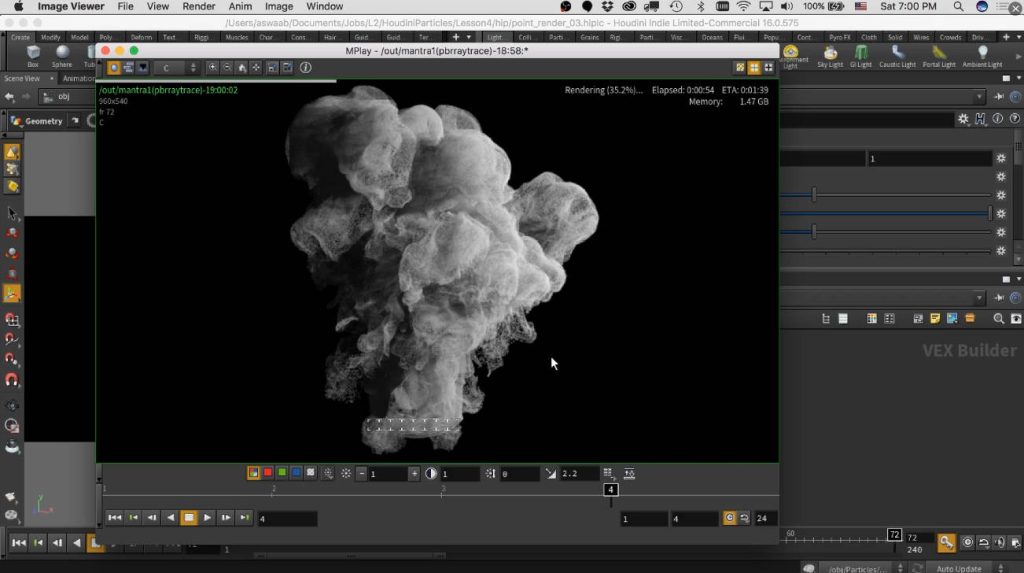Click the gear next to first parameter field
The height and width of the screenshot is (573, 1024).
tap(1000, 158)
